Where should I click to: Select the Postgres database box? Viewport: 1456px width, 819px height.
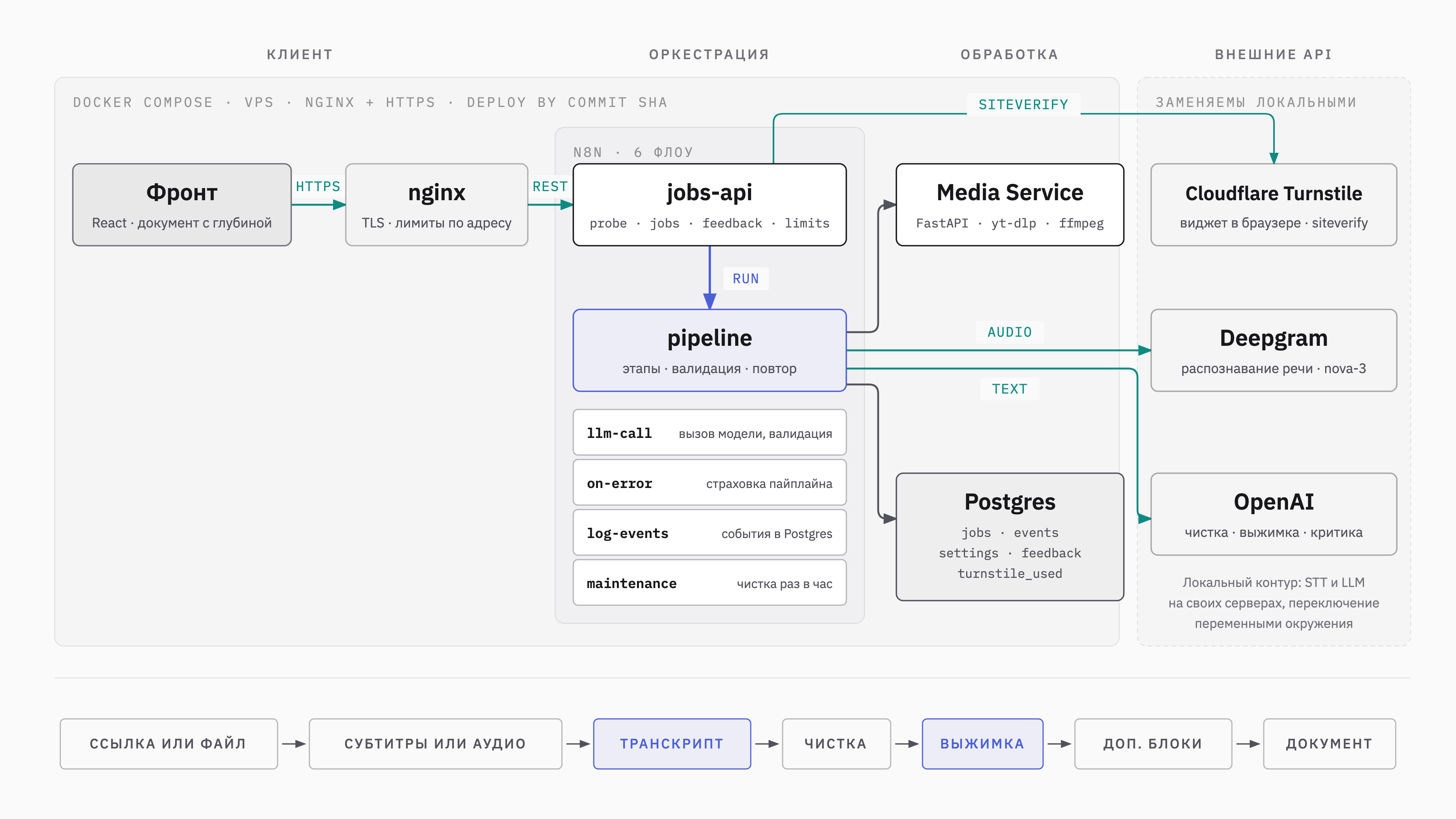tap(1009, 537)
